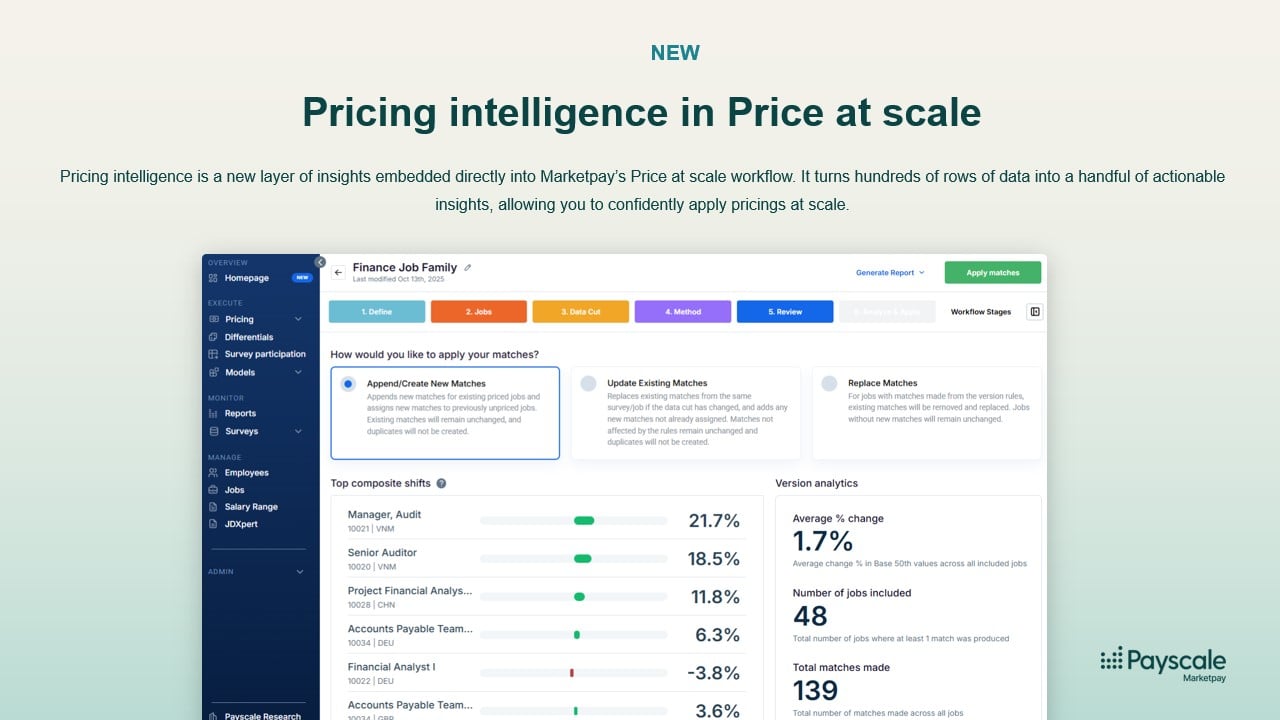Image resolution: width=1280 pixels, height=720 pixels.
Task: Switch to the 2. Jobs stage tab
Action: click(x=478, y=312)
